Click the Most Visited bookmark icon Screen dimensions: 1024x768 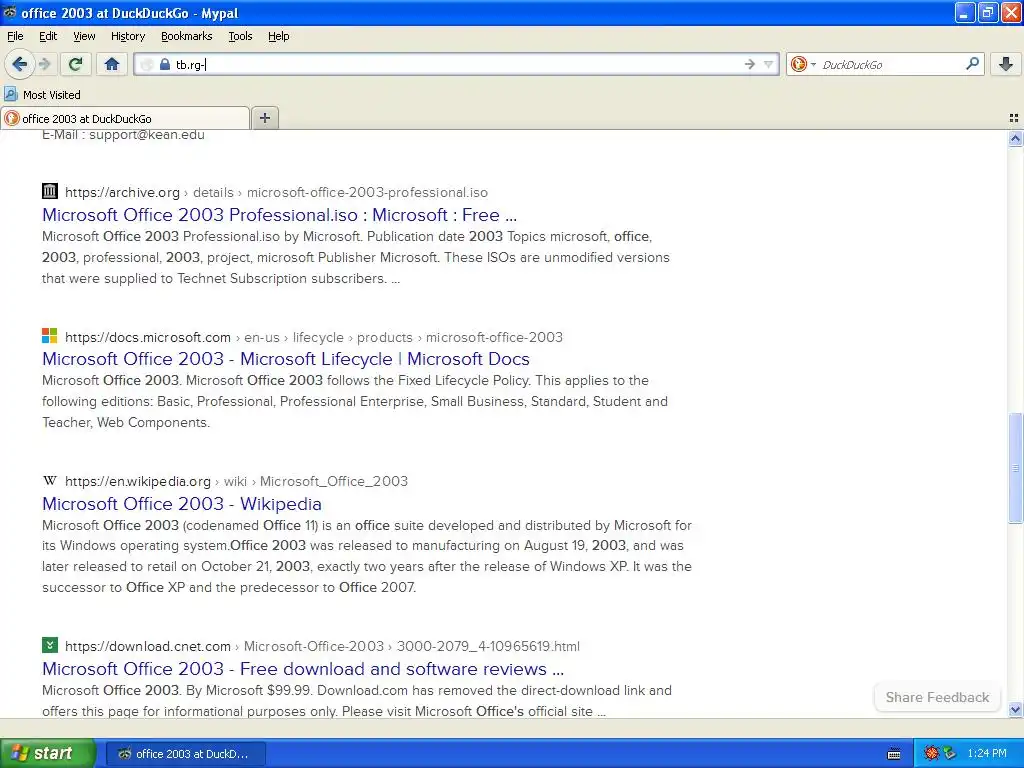(11, 94)
